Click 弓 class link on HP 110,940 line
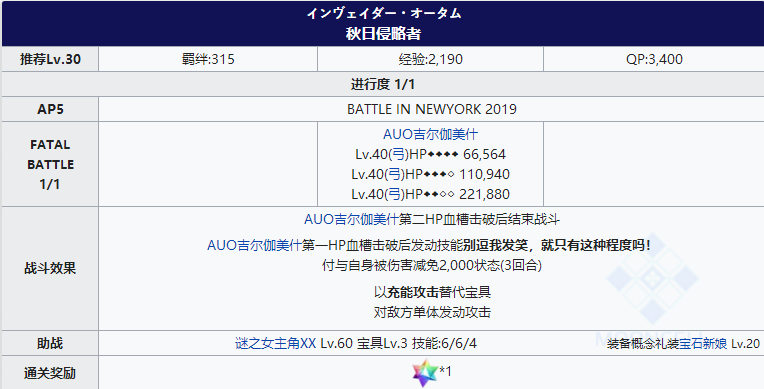This screenshot has height=389, width=764. 394,175
